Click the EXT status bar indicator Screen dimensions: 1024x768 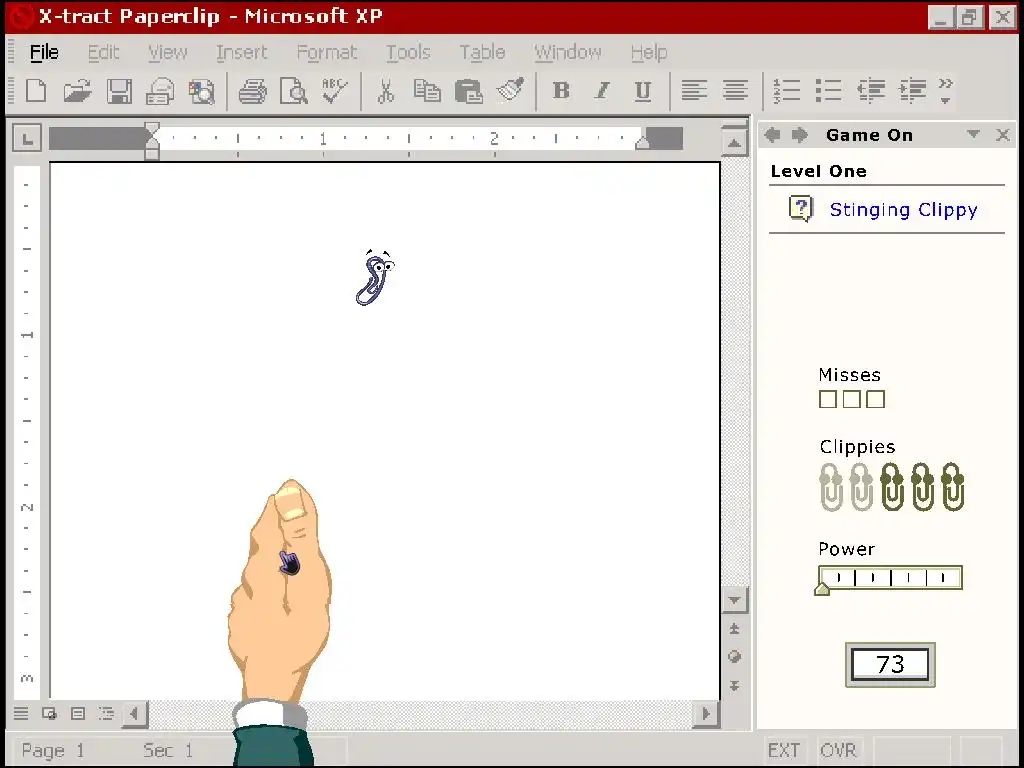pyautogui.click(x=784, y=750)
